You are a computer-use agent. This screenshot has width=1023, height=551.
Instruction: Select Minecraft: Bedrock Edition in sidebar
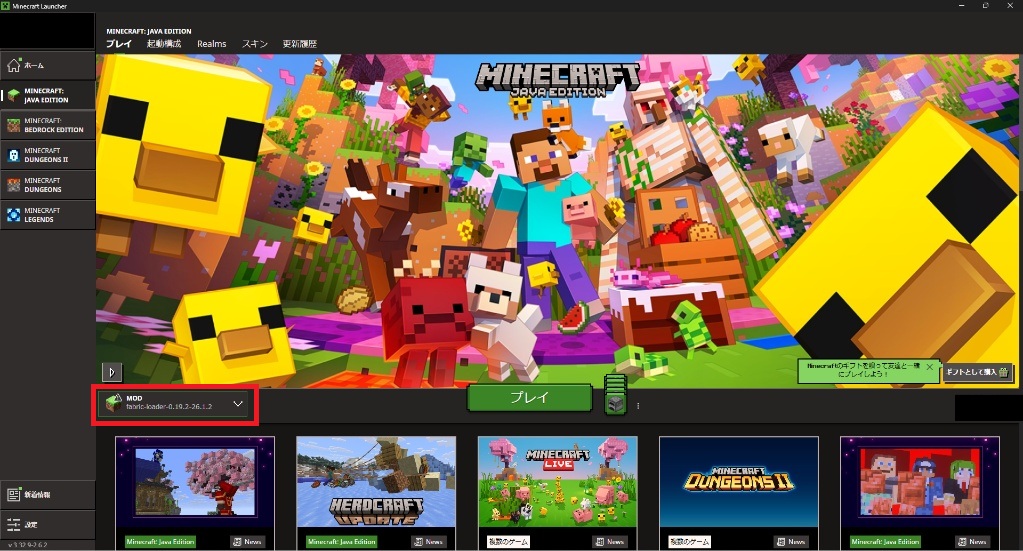point(48,125)
